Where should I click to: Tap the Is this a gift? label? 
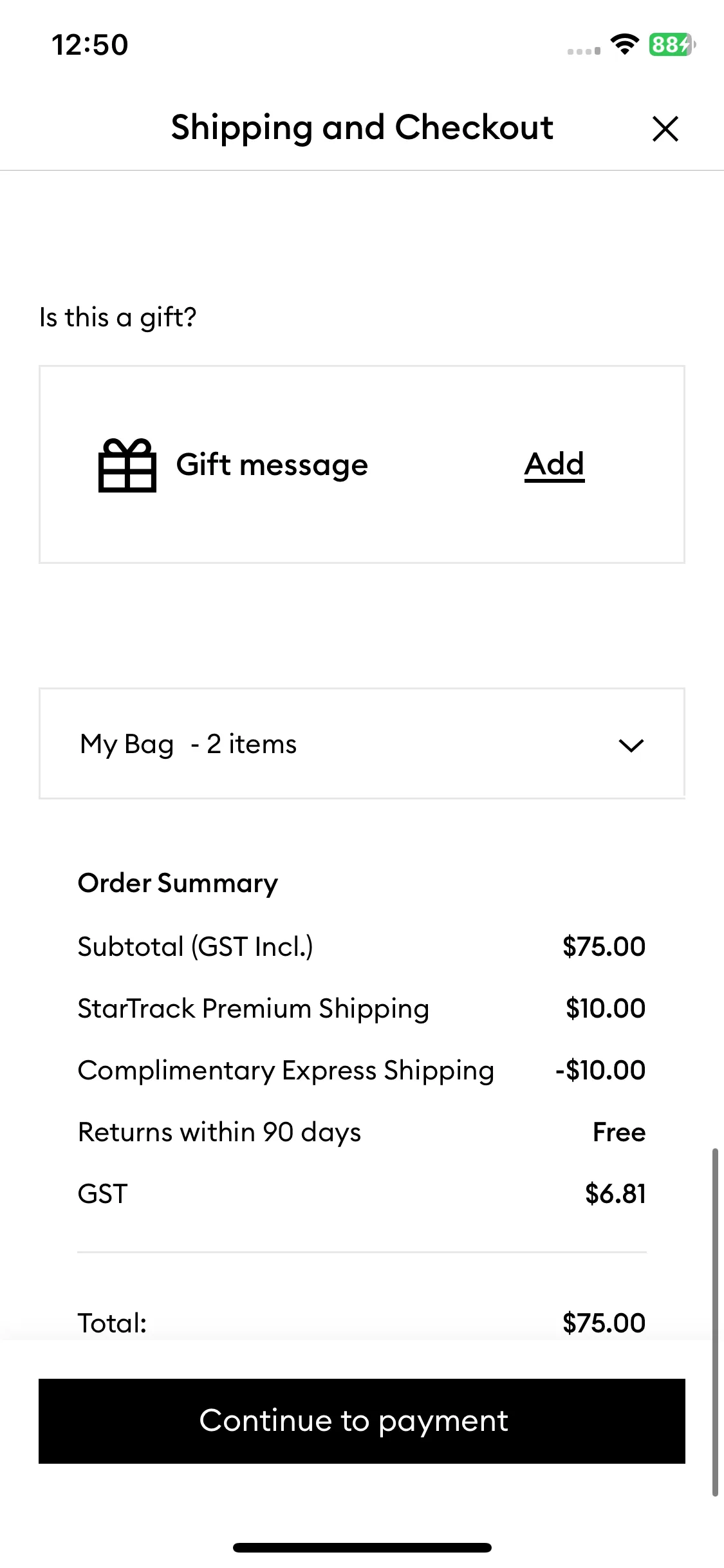pos(118,317)
